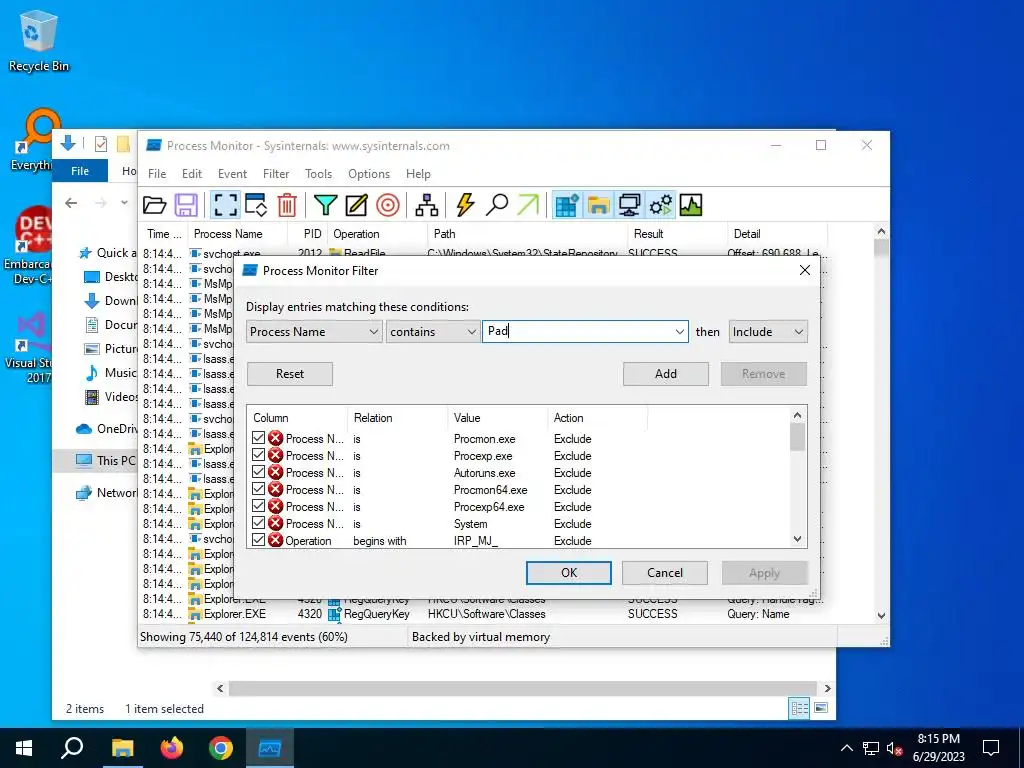Click the File tab in the Explorer window
Viewport: 1024px width, 768px height.
80,171
